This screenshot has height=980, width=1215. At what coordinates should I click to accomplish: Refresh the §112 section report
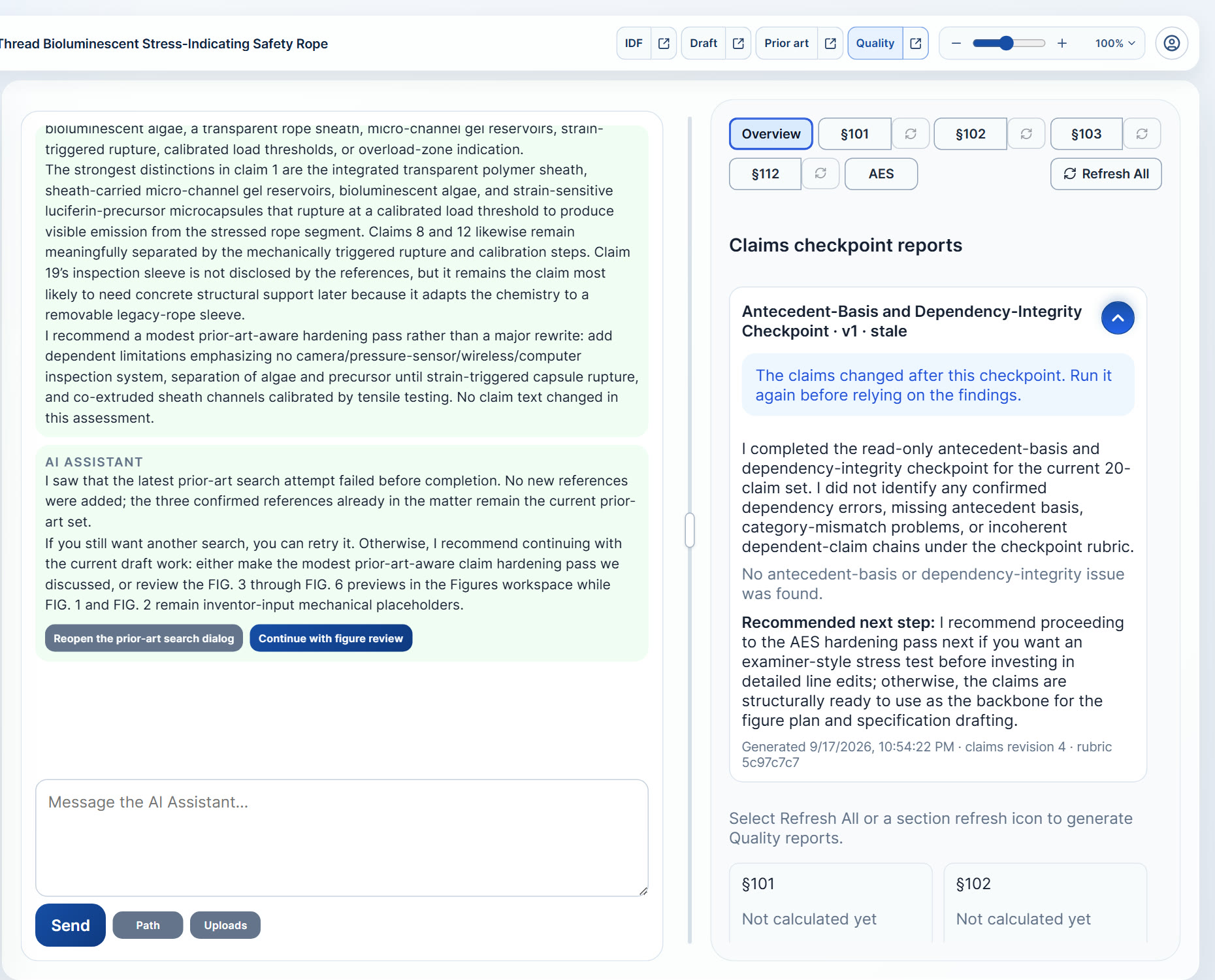click(820, 174)
